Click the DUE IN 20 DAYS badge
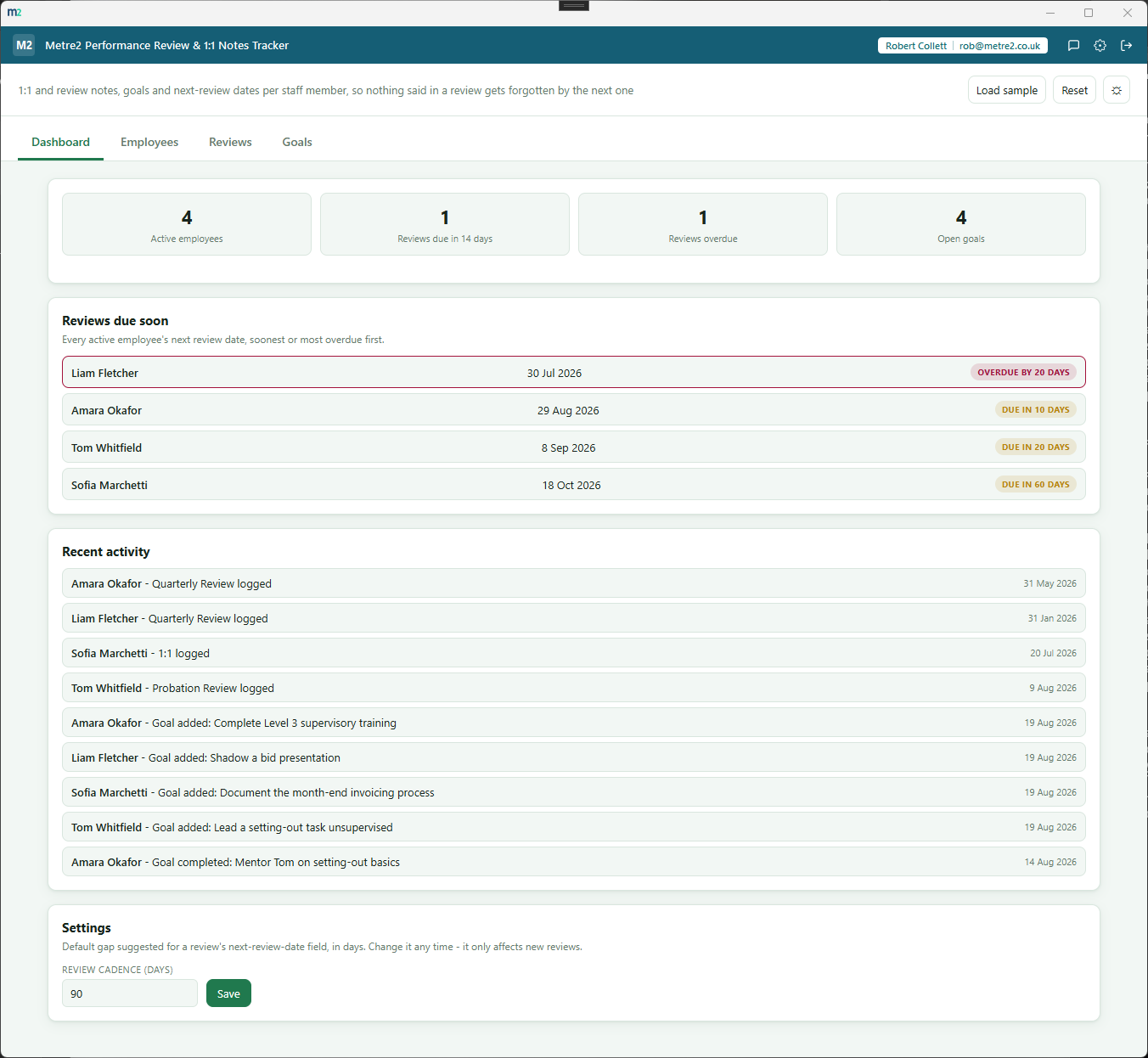 (x=1035, y=447)
